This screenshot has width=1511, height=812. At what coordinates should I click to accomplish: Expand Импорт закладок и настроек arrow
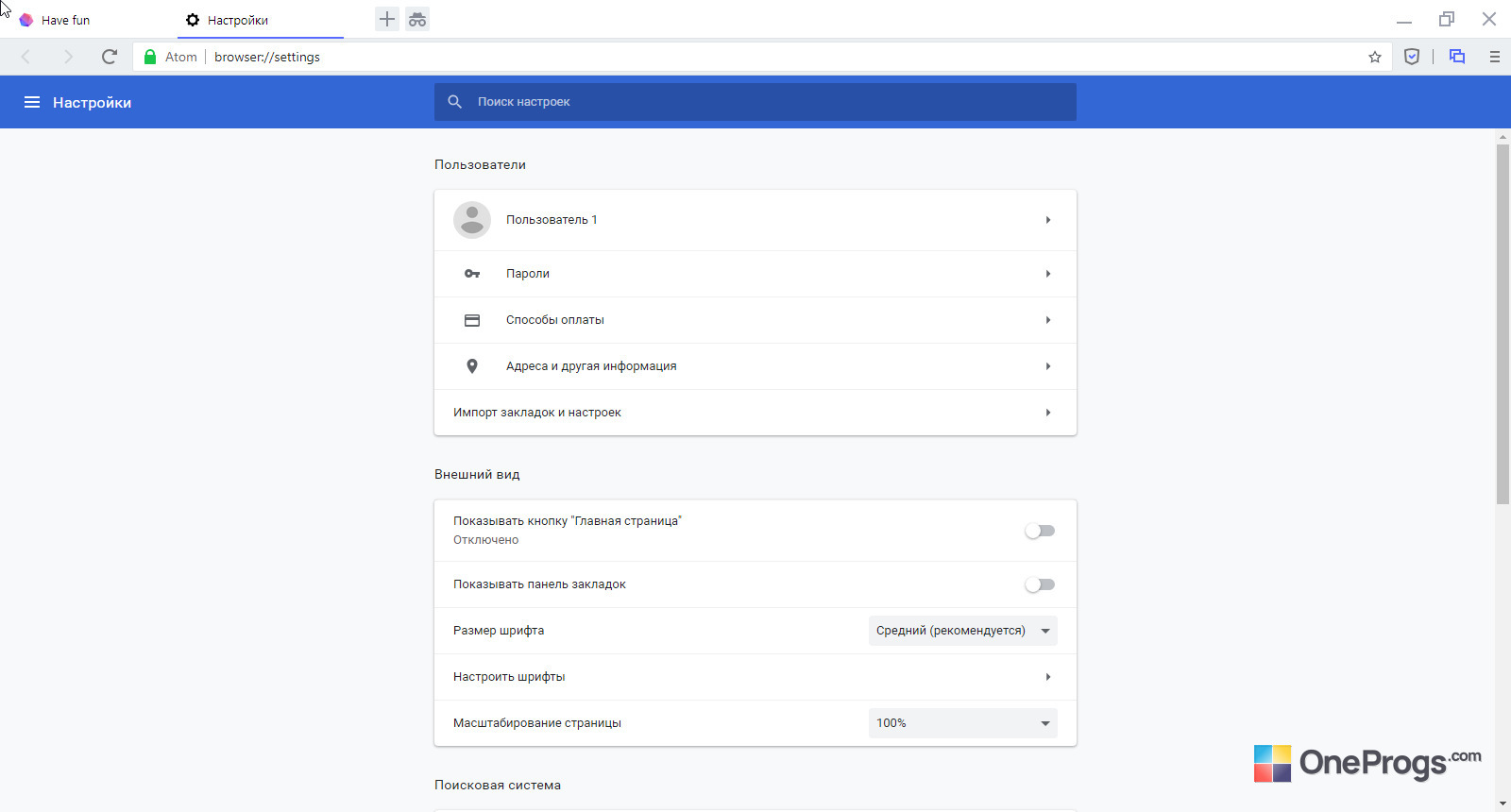pos(1048,413)
